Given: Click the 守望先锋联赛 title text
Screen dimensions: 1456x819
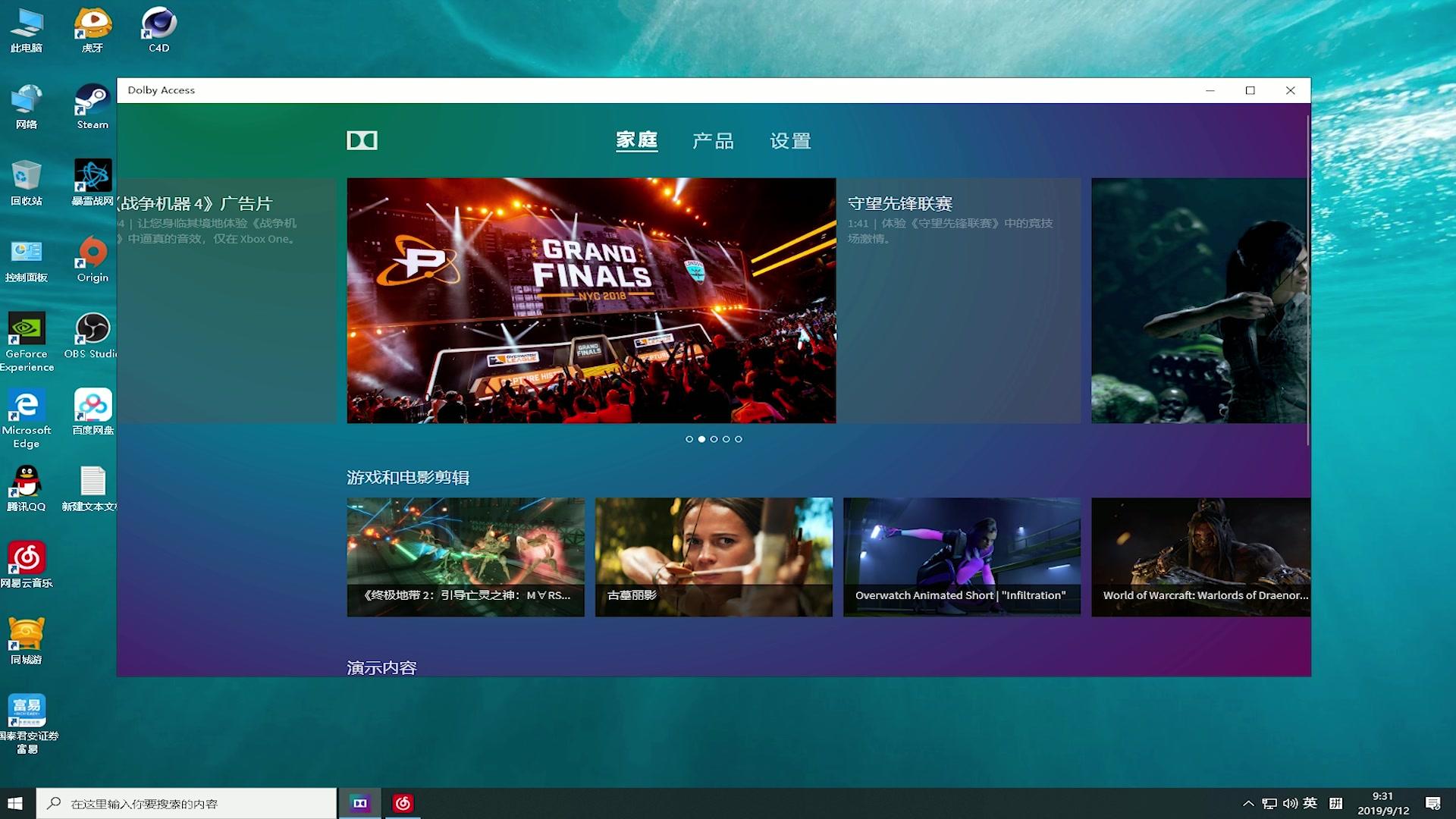Looking at the screenshot, I should pos(900,203).
